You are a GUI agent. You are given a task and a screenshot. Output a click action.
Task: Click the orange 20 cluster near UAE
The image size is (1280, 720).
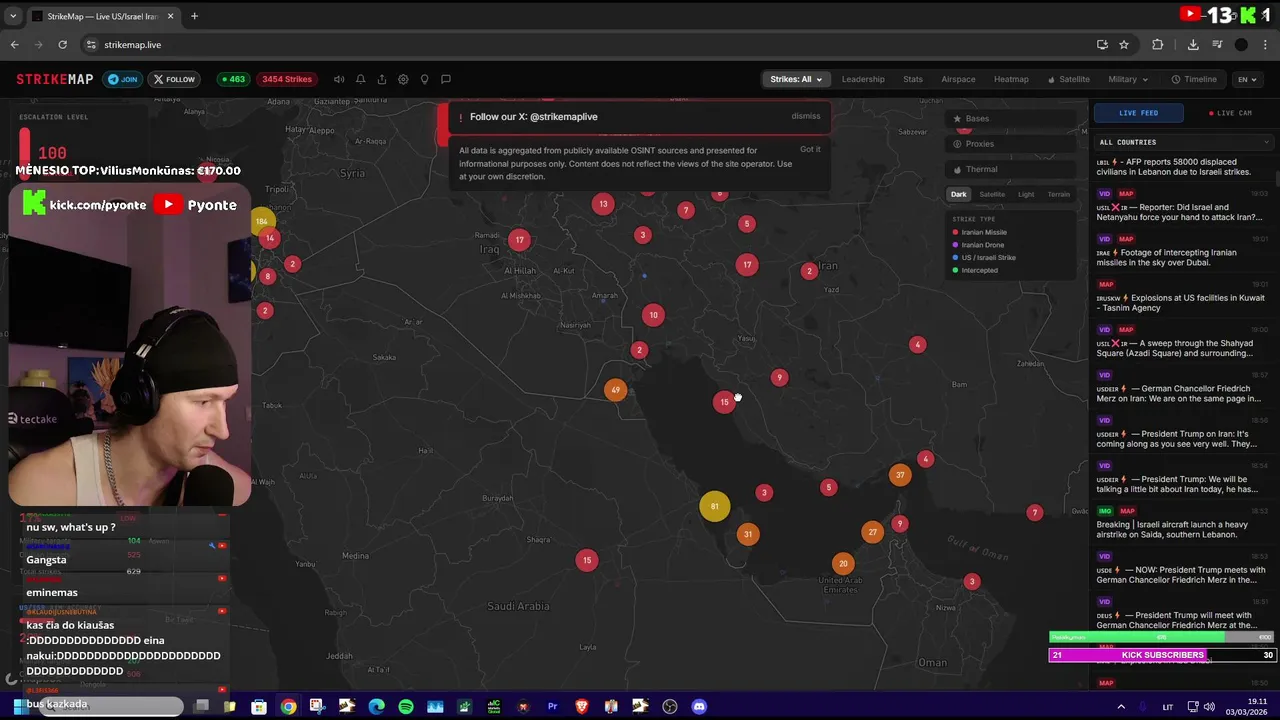843,563
